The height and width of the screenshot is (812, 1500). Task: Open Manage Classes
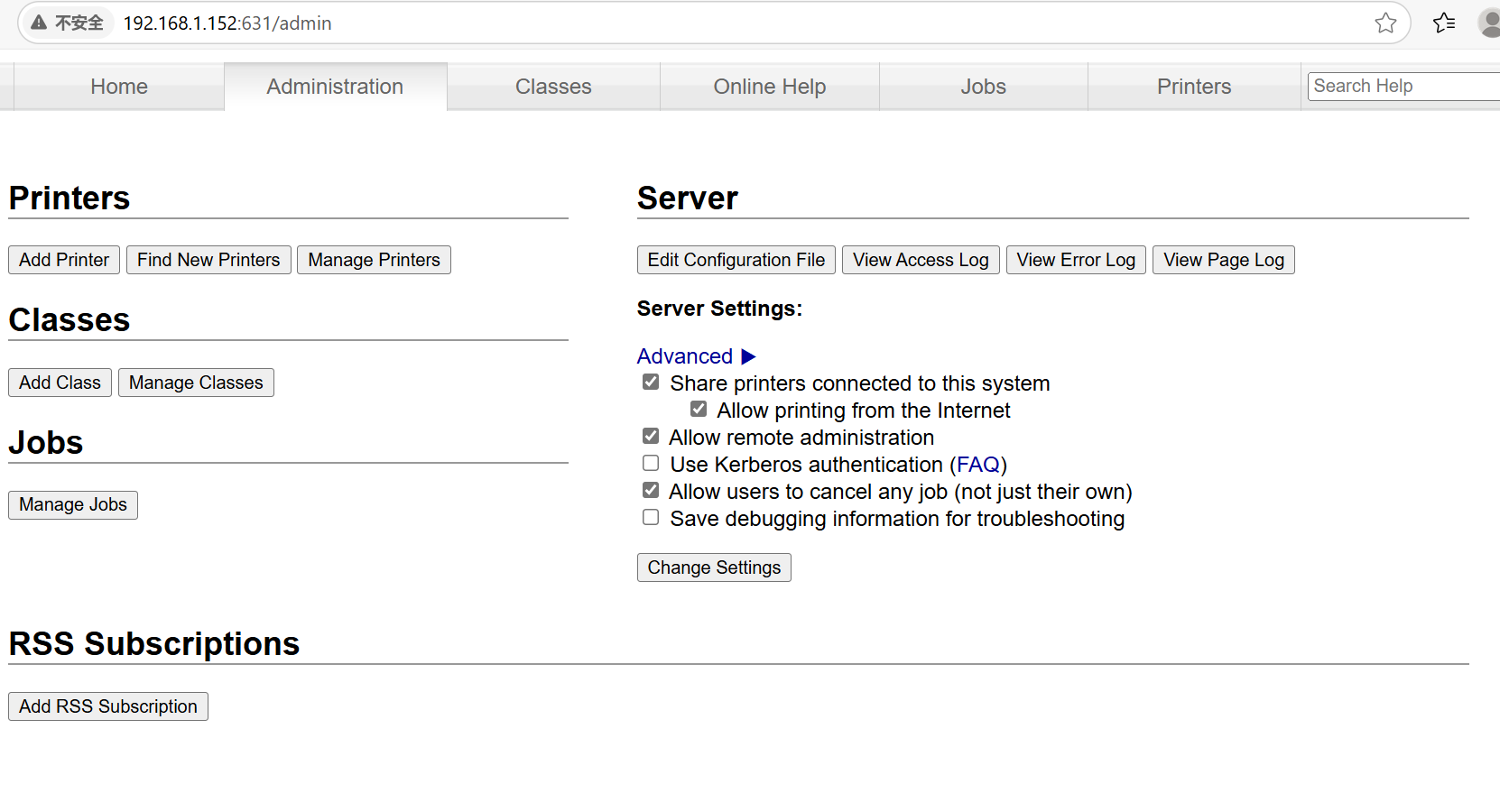(x=196, y=383)
